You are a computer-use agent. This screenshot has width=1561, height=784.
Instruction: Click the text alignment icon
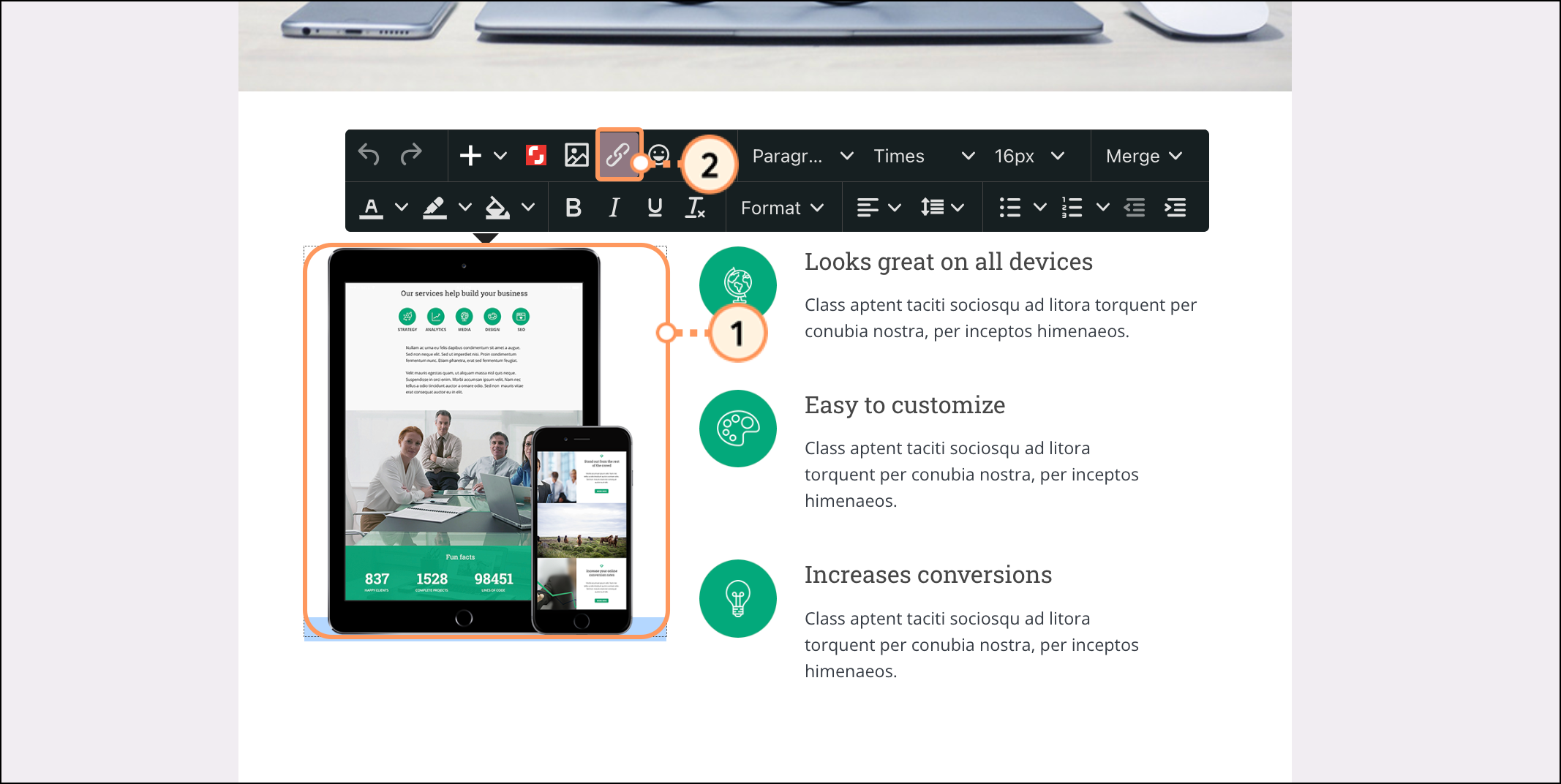(868, 208)
